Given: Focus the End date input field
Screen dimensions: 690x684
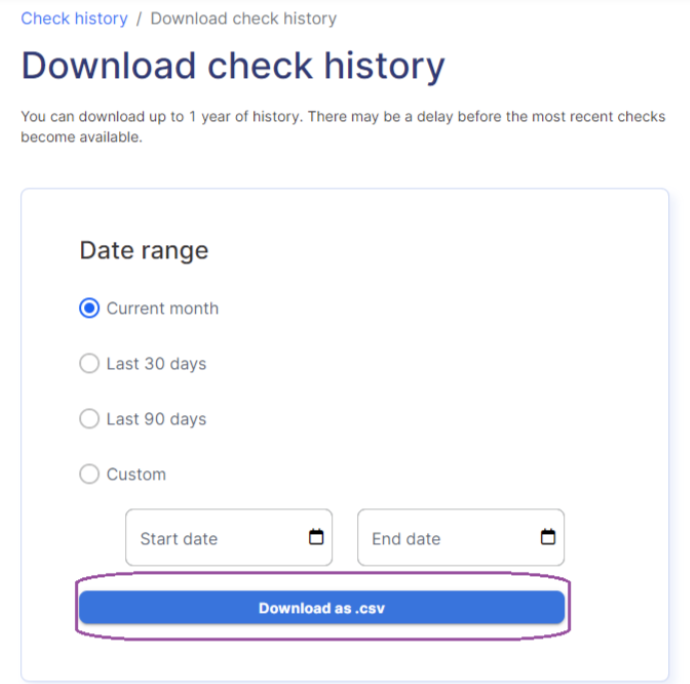Looking at the screenshot, I should point(461,537).
